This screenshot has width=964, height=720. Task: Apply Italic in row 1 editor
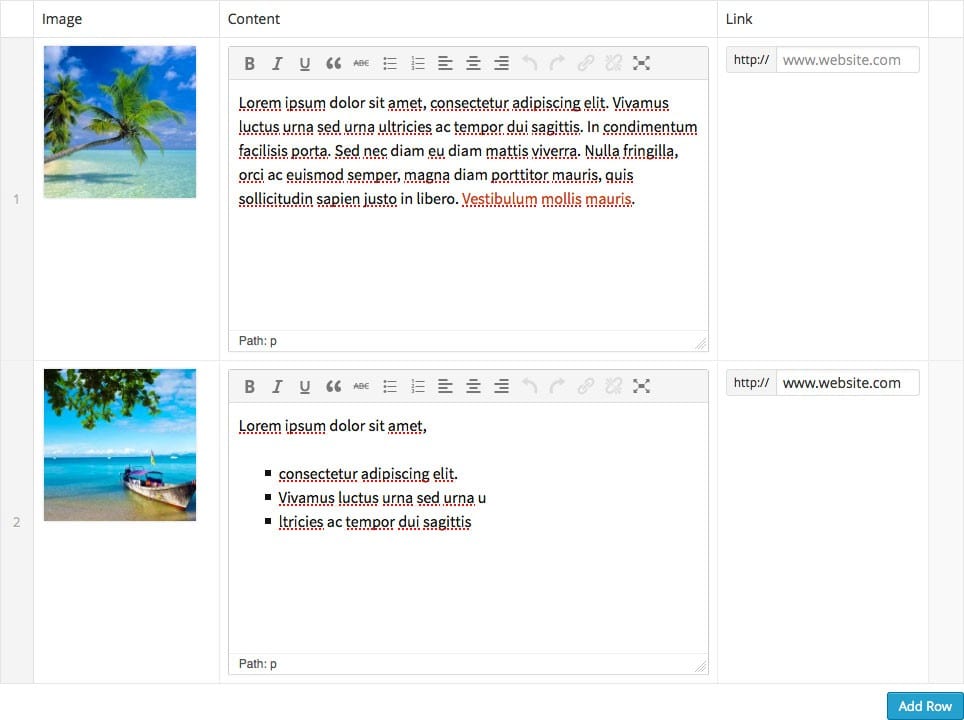click(x=277, y=63)
